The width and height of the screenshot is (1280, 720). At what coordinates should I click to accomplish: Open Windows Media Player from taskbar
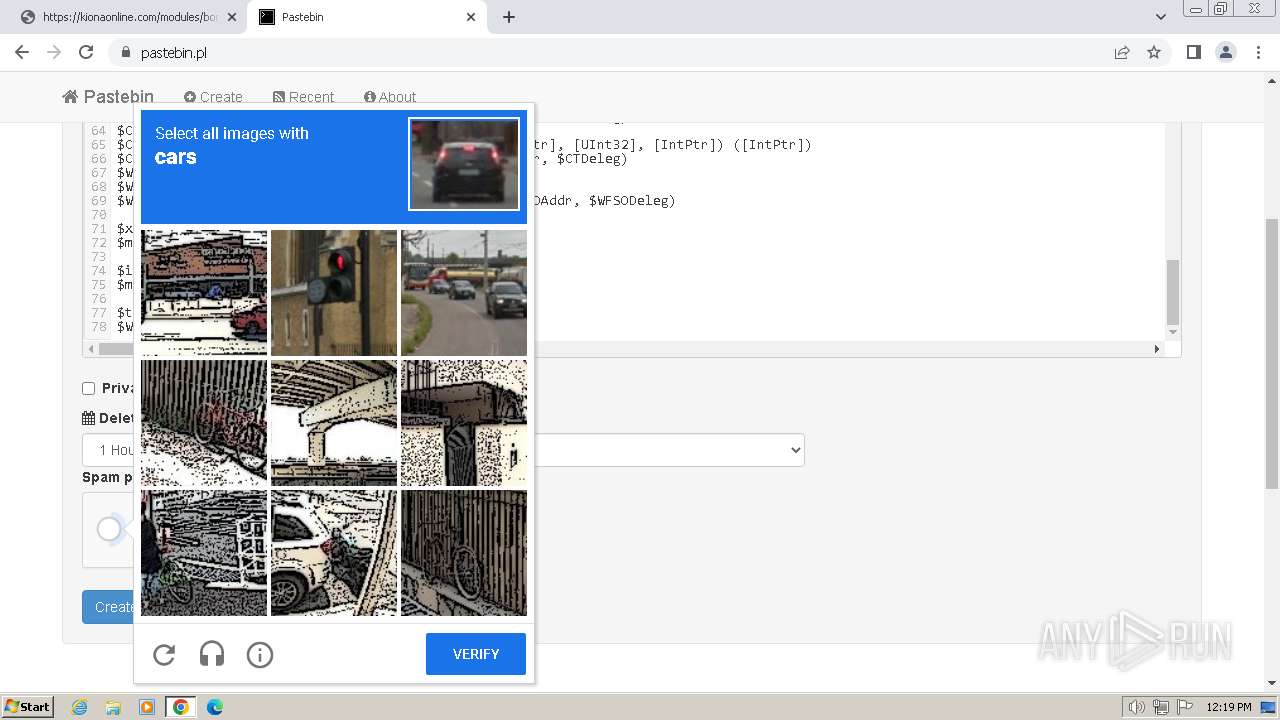146,707
